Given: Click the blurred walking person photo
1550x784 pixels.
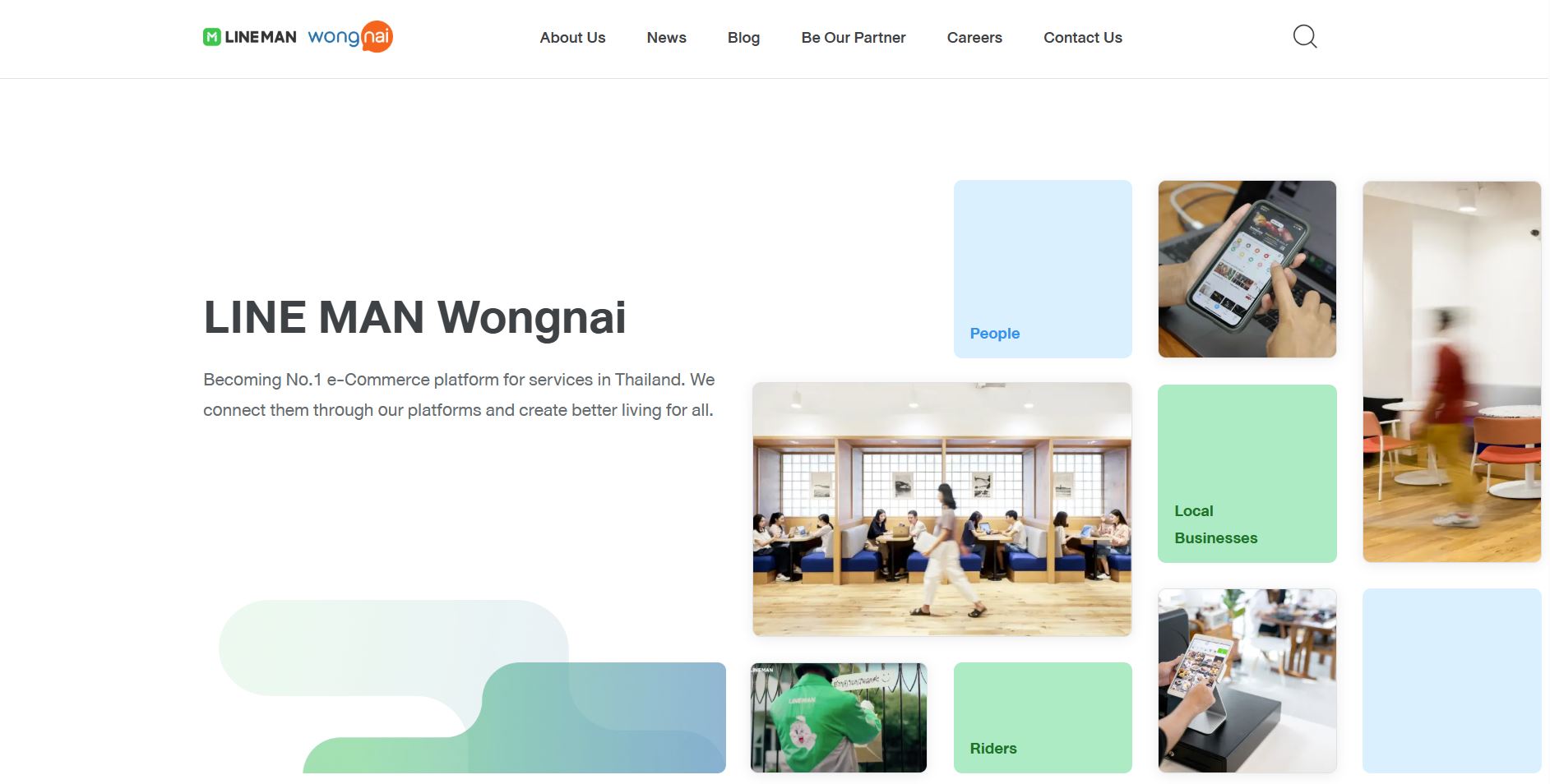Looking at the screenshot, I should 1452,371.
